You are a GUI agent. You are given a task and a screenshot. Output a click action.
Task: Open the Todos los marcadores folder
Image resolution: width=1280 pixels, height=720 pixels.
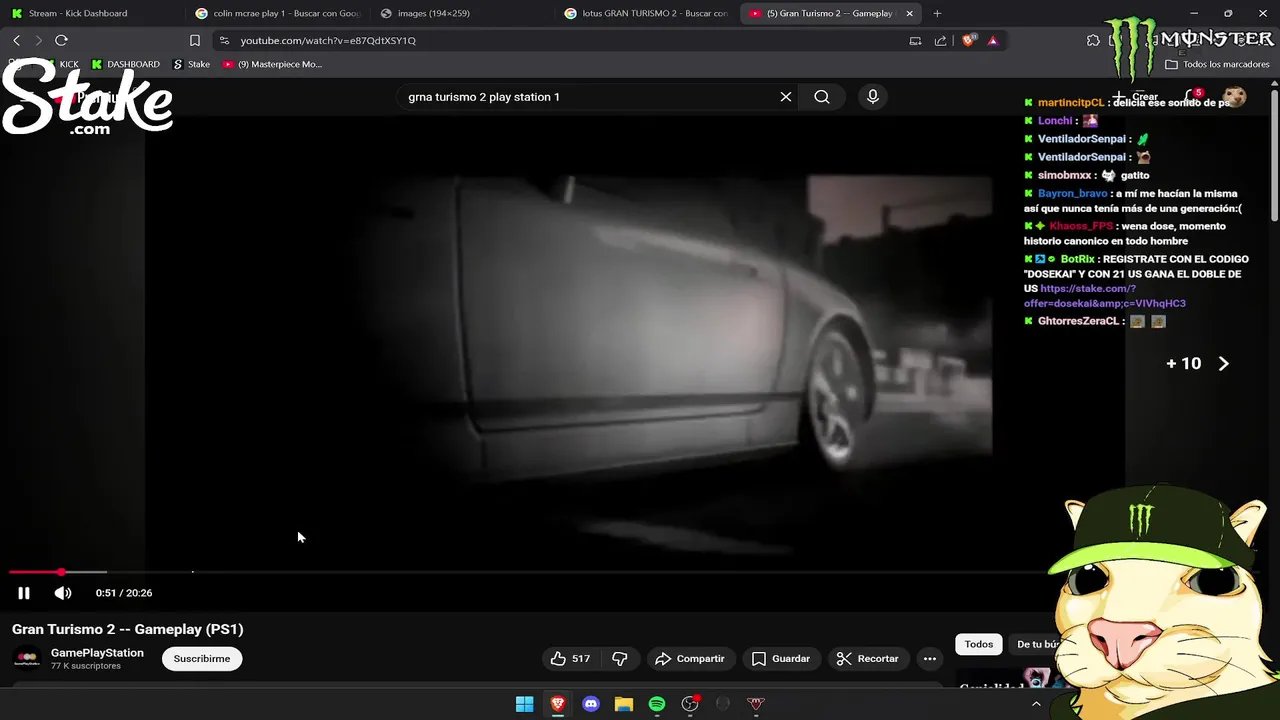point(1217,64)
